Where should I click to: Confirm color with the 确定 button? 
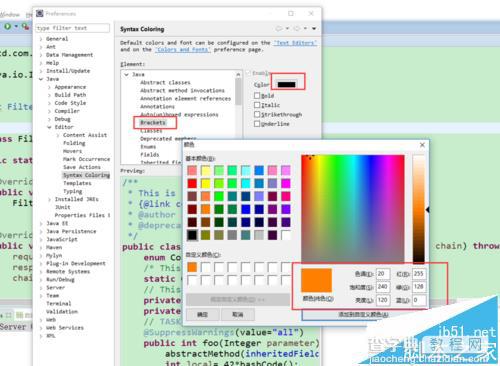coord(202,314)
